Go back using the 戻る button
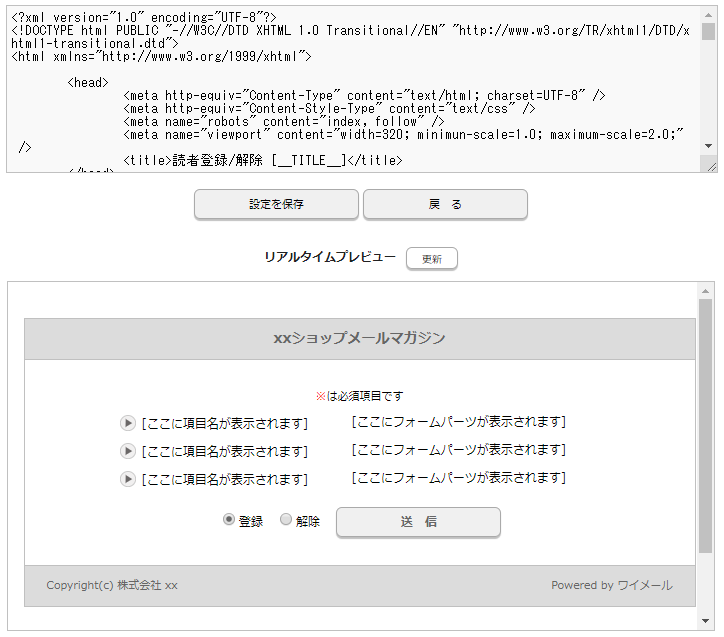The image size is (724, 637). point(445,204)
